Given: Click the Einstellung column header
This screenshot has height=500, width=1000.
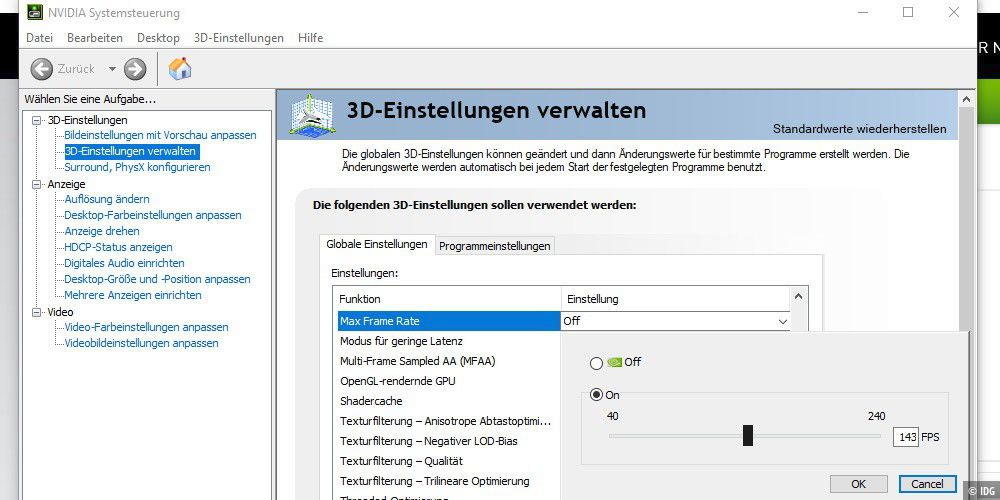Looking at the screenshot, I should (676, 299).
